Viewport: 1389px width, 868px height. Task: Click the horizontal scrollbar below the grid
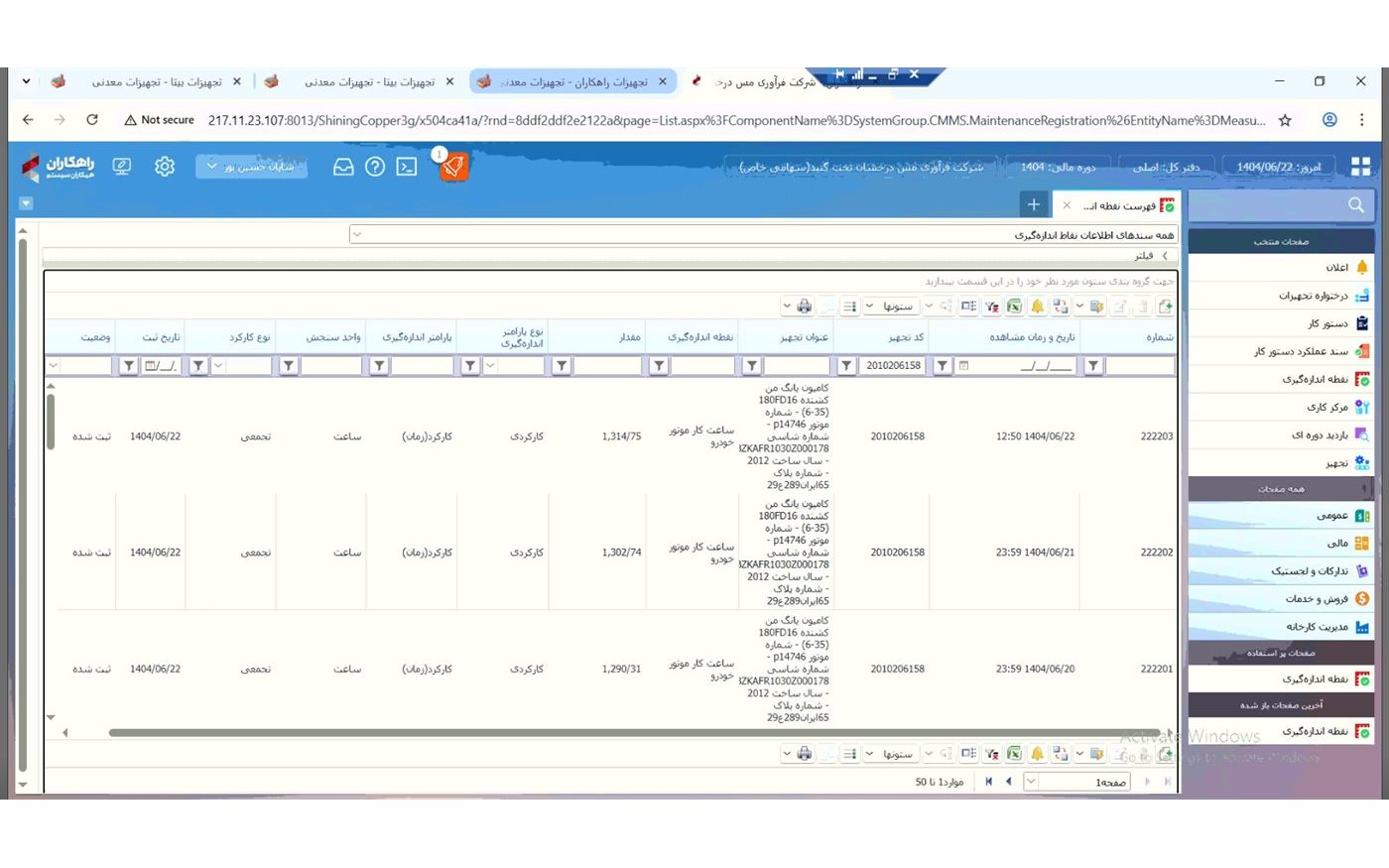[635, 733]
